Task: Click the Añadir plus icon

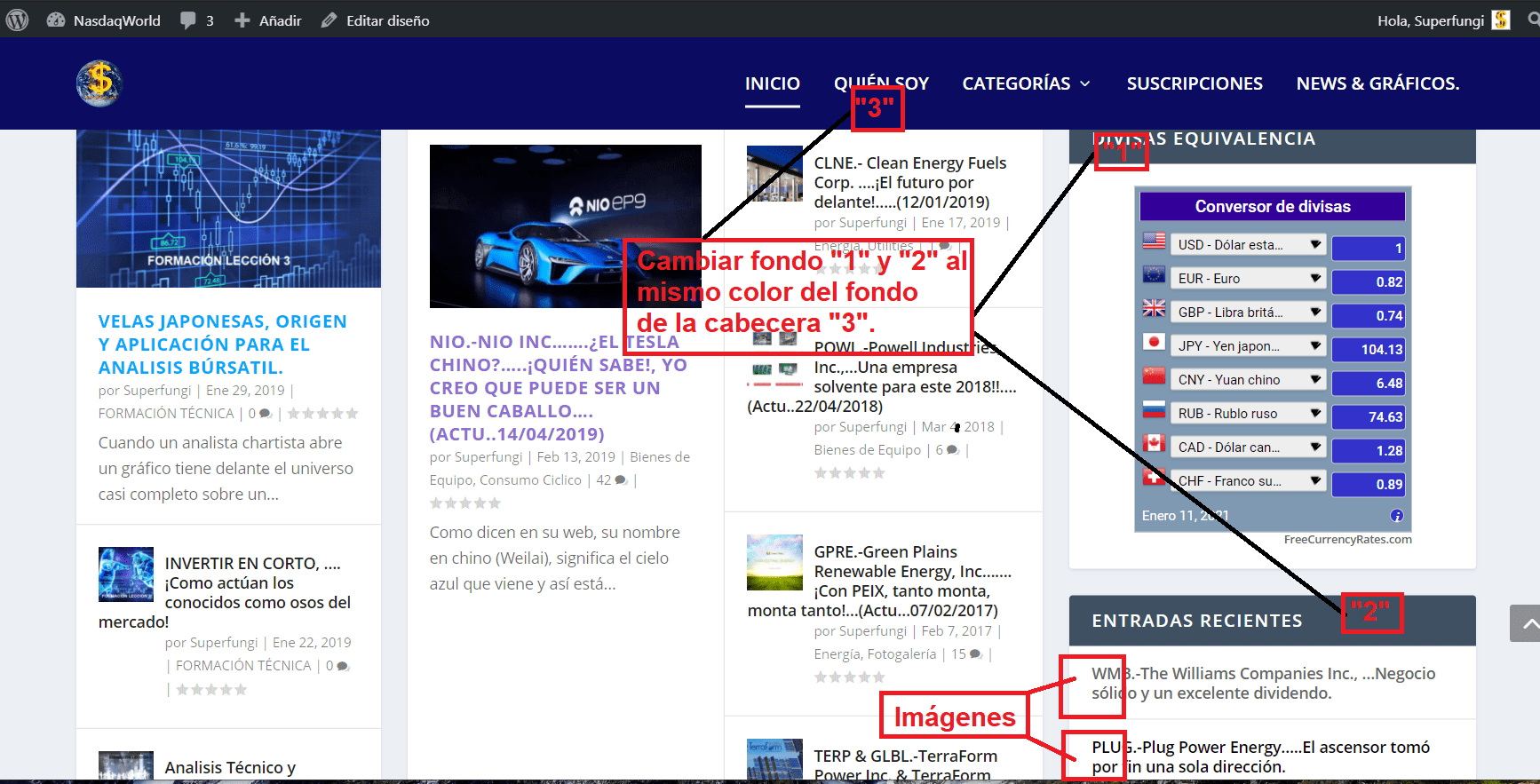Action: [x=242, y=20]
